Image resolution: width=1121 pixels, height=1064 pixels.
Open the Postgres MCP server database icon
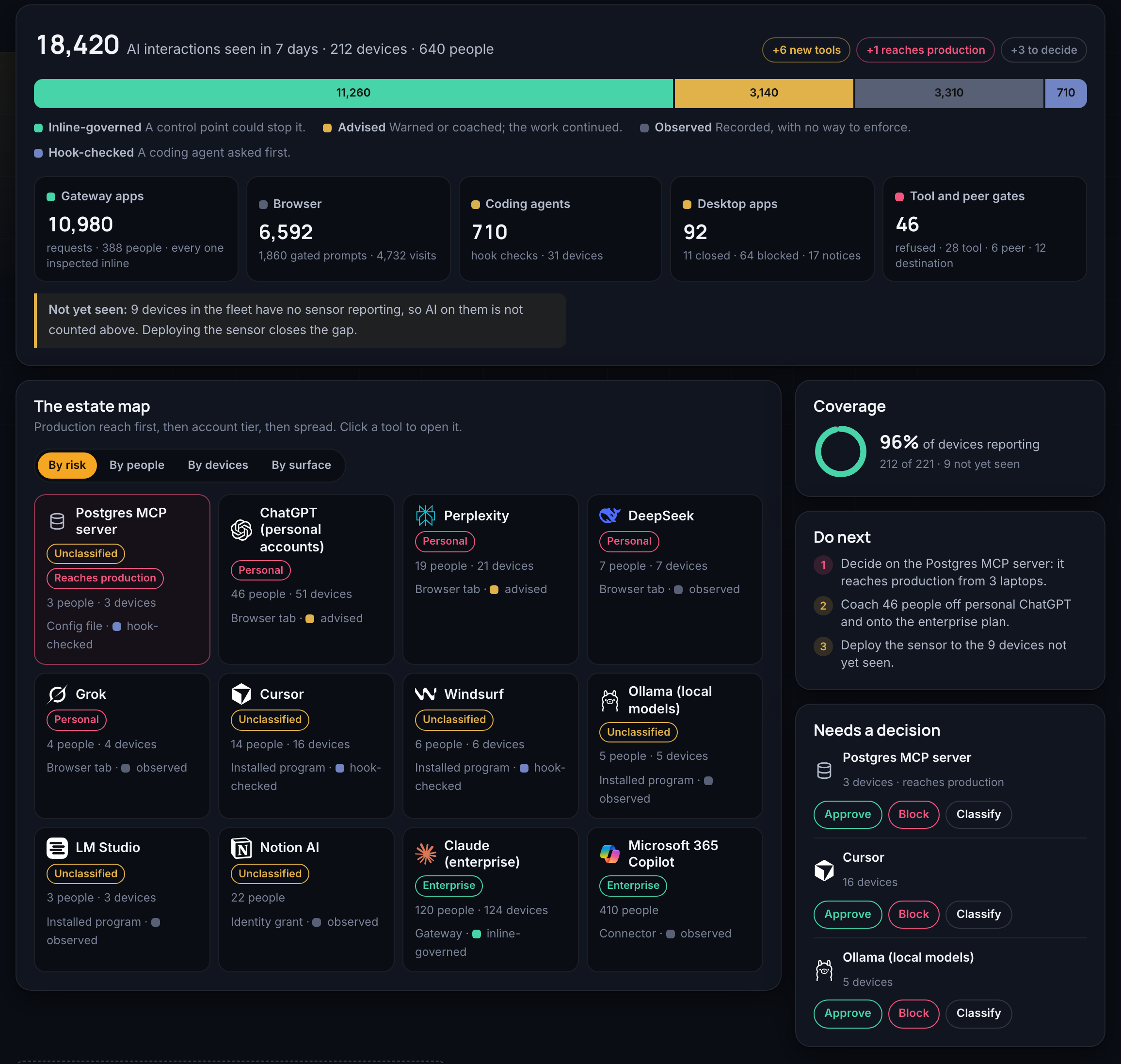[57, 521]
